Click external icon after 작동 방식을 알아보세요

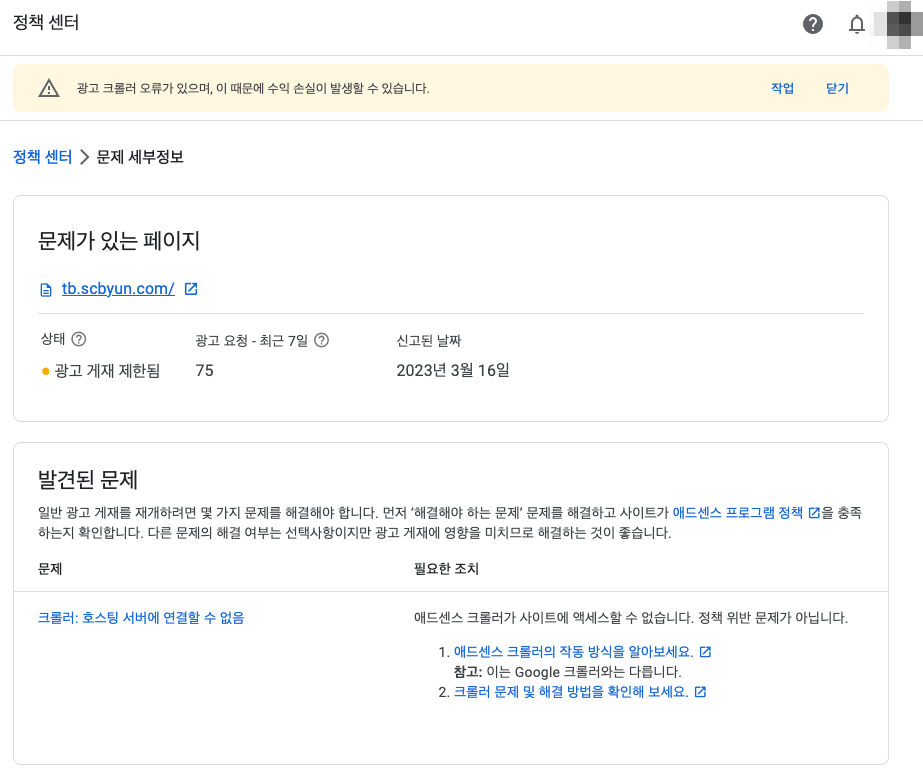[x=705, y=652]
